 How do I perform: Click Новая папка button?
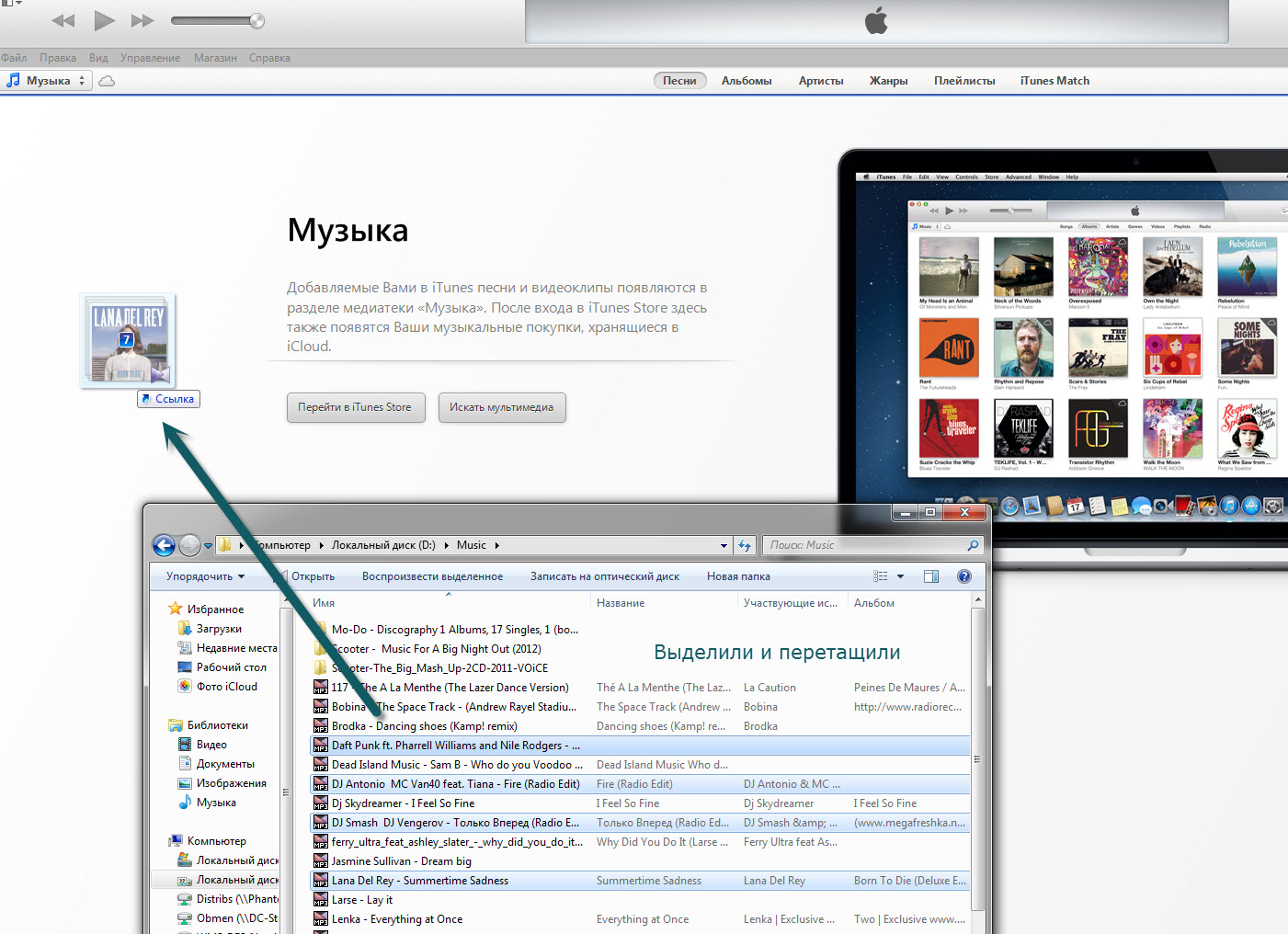[738, 576]
